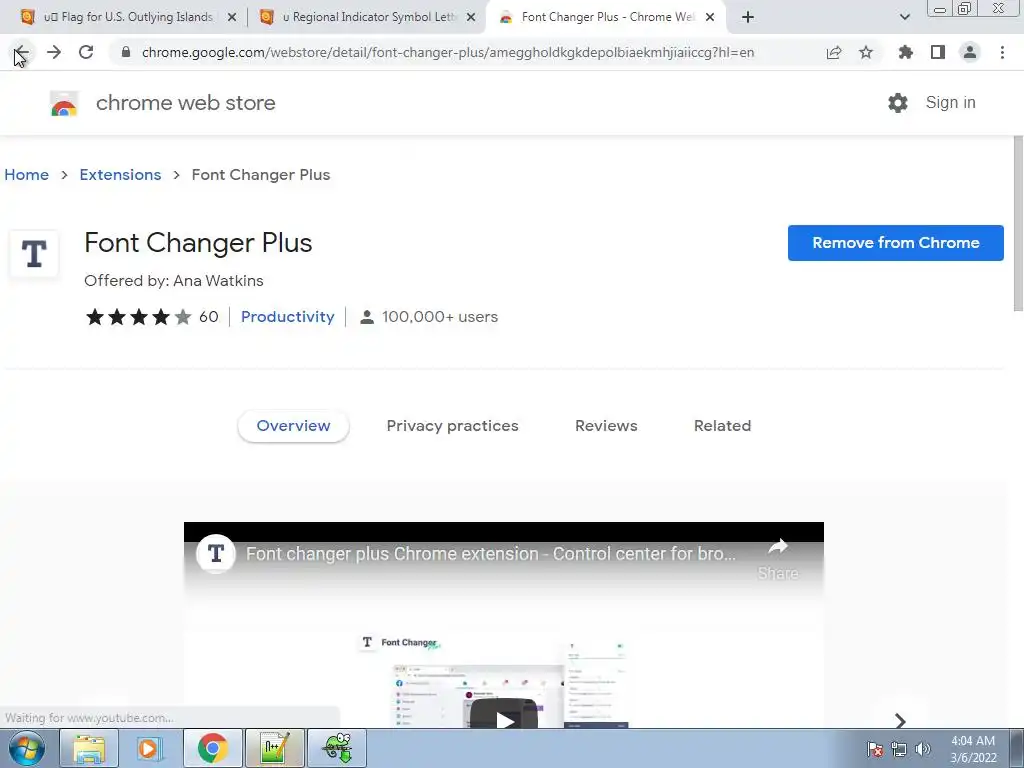Click Sign in link
The image size is (1024, 768).
(x=950, y=103)
